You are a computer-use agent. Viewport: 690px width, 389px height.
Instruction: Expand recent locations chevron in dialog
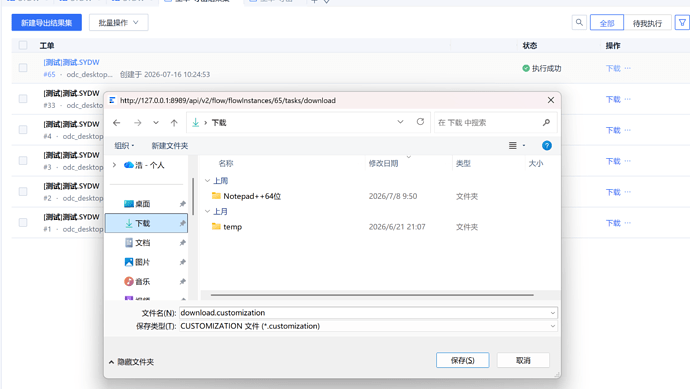pos(156,123)
